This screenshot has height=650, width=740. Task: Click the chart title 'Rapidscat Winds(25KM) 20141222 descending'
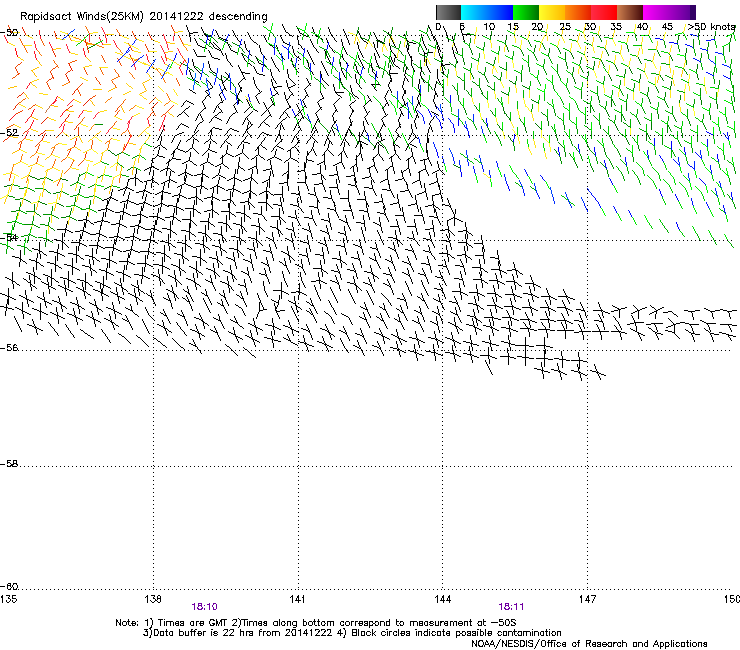click(143, 16)
